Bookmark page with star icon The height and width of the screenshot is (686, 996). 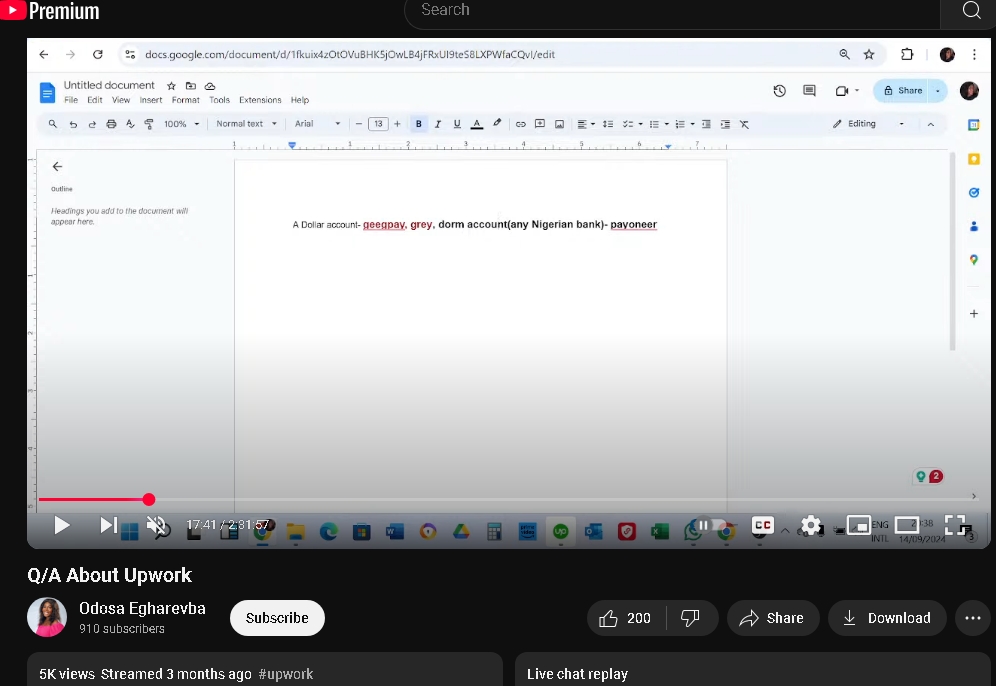point(869,55)
